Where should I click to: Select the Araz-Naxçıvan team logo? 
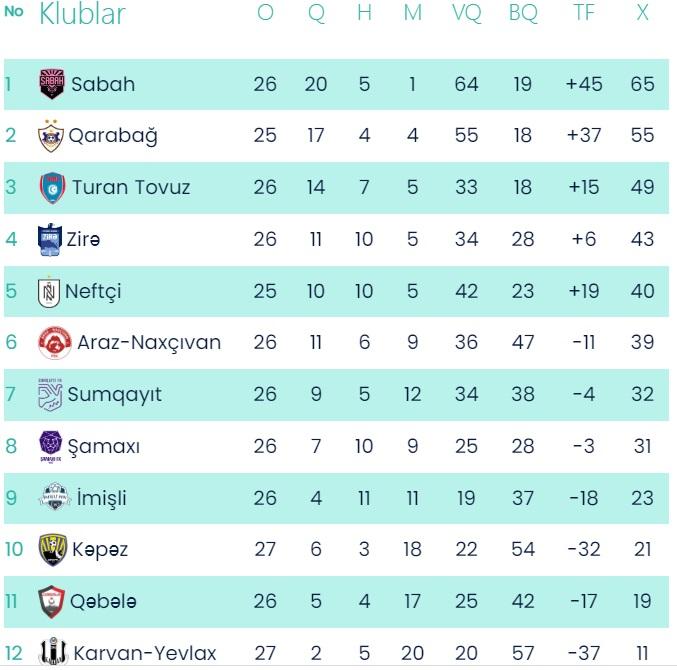[54, 342]
